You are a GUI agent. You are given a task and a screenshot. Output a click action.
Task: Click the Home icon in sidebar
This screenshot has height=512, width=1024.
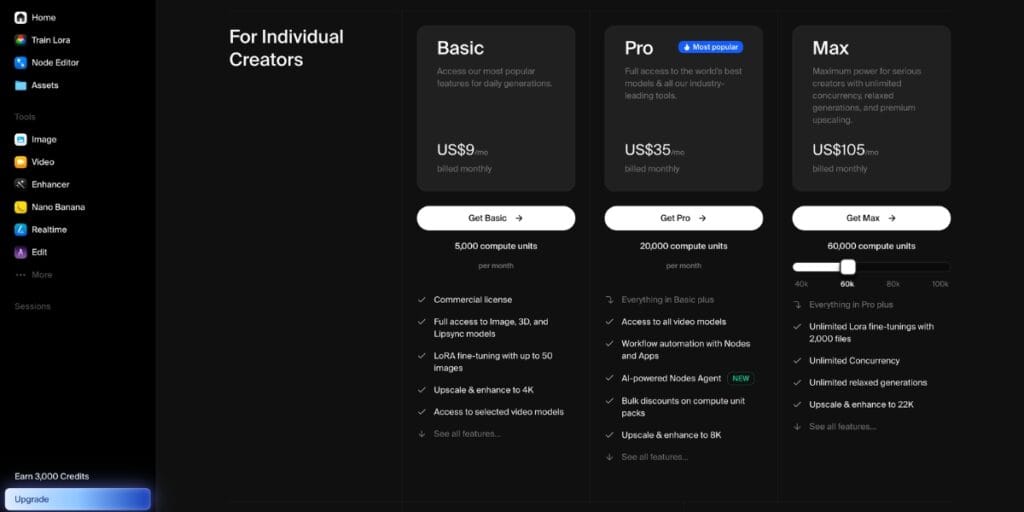[20, 18]
